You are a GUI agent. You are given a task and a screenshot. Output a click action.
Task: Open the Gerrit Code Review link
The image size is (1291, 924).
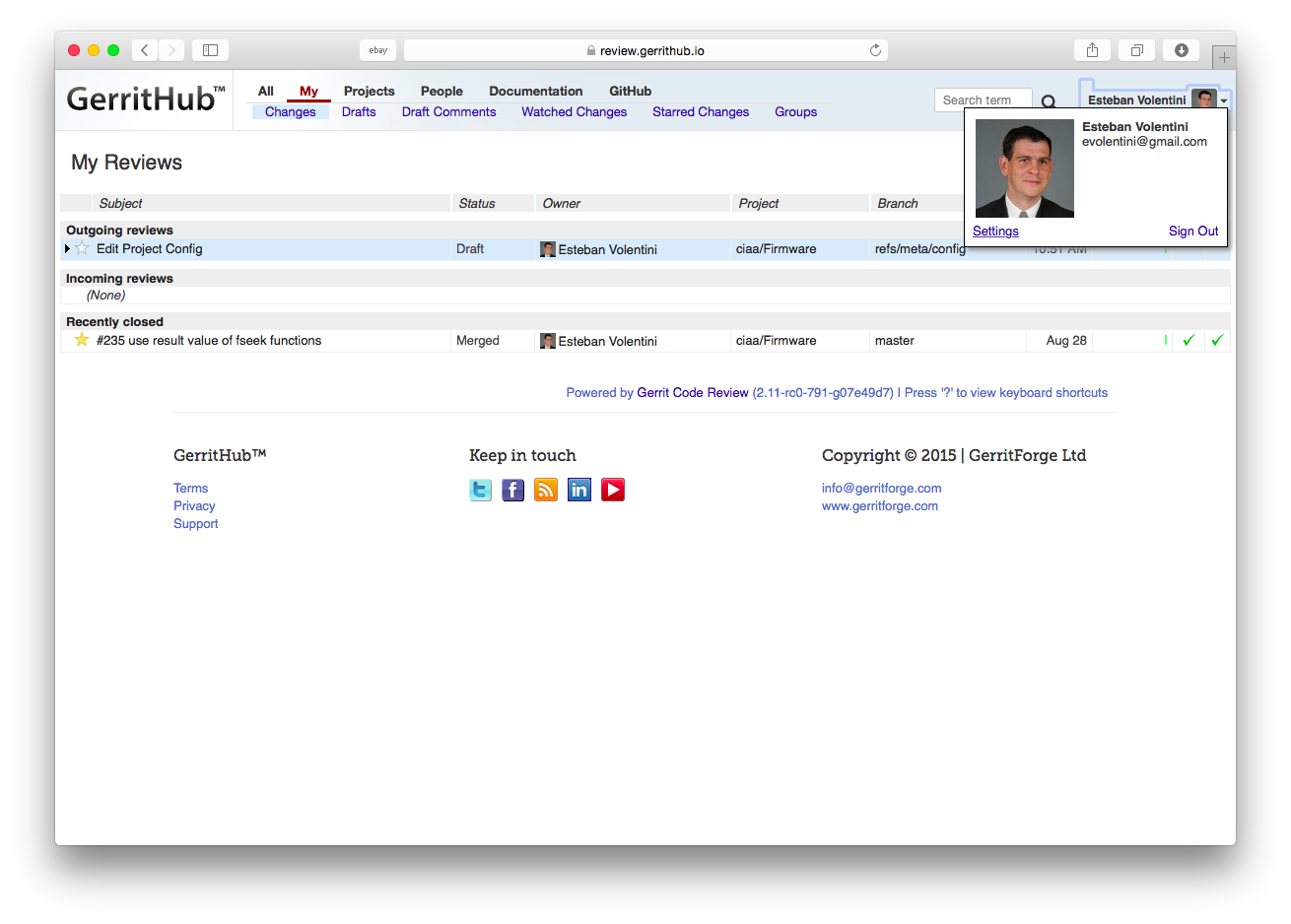[x=693, y=393]
